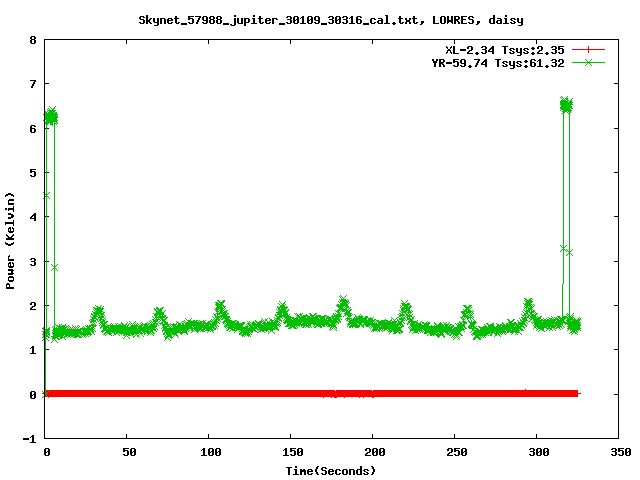
Task: Click the plot title Skynet_57988_jupiter_30109_30316_cal.txt
Action: click(x=278, y=20)
